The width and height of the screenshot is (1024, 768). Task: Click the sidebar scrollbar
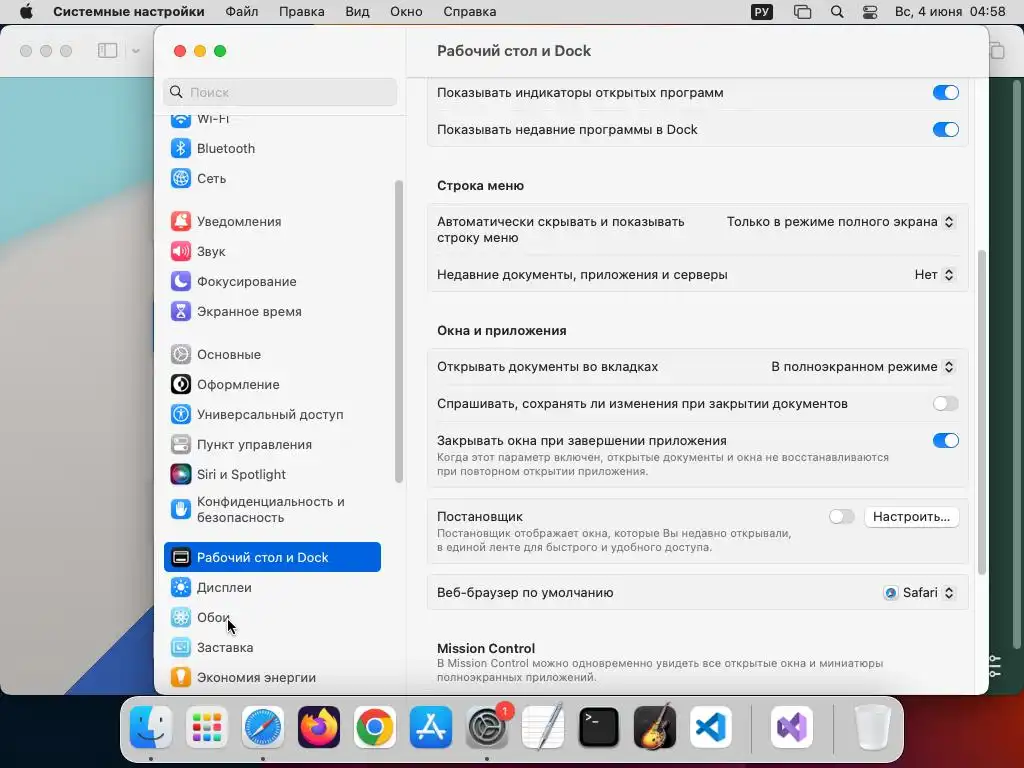(398, 332)
